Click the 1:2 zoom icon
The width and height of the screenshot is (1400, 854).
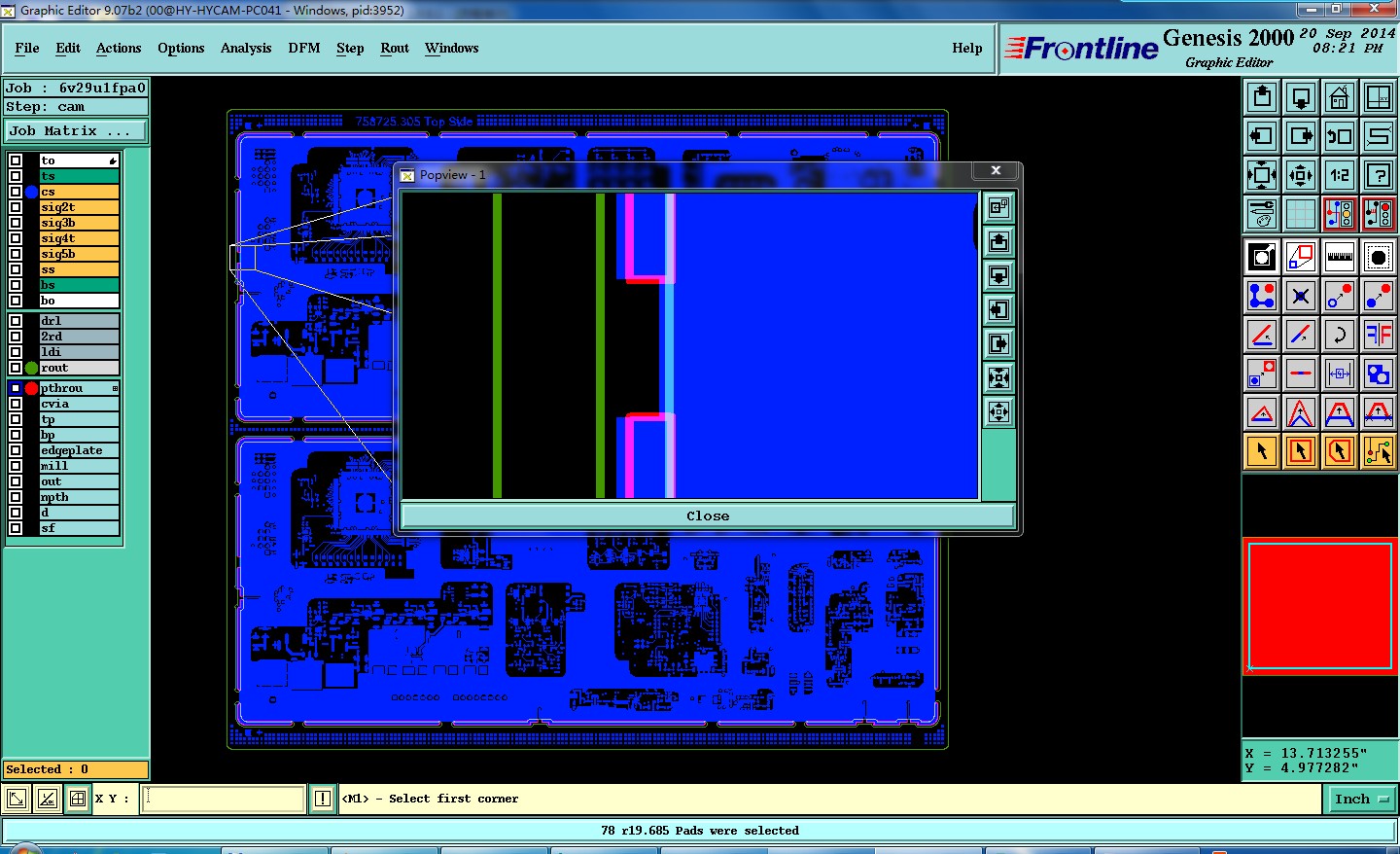1340,175
